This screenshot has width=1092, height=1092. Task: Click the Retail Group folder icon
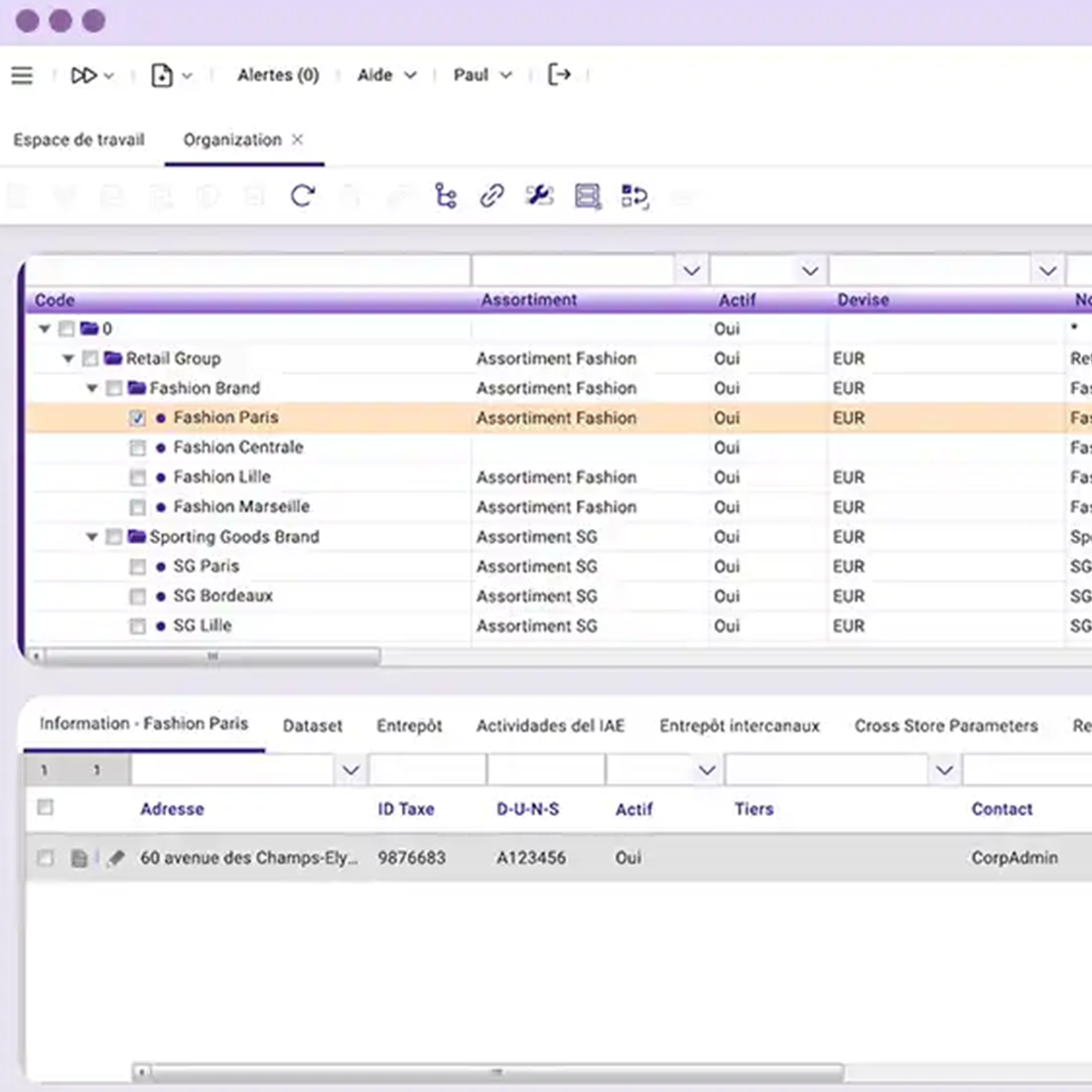coord(113,358)
